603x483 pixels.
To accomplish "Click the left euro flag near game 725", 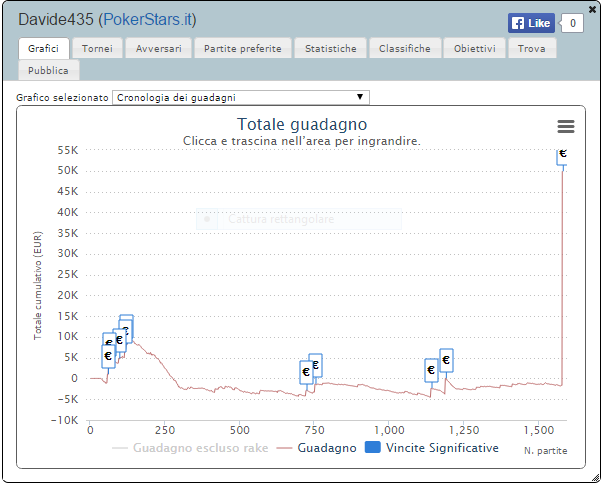I will (x=306, y=372).
